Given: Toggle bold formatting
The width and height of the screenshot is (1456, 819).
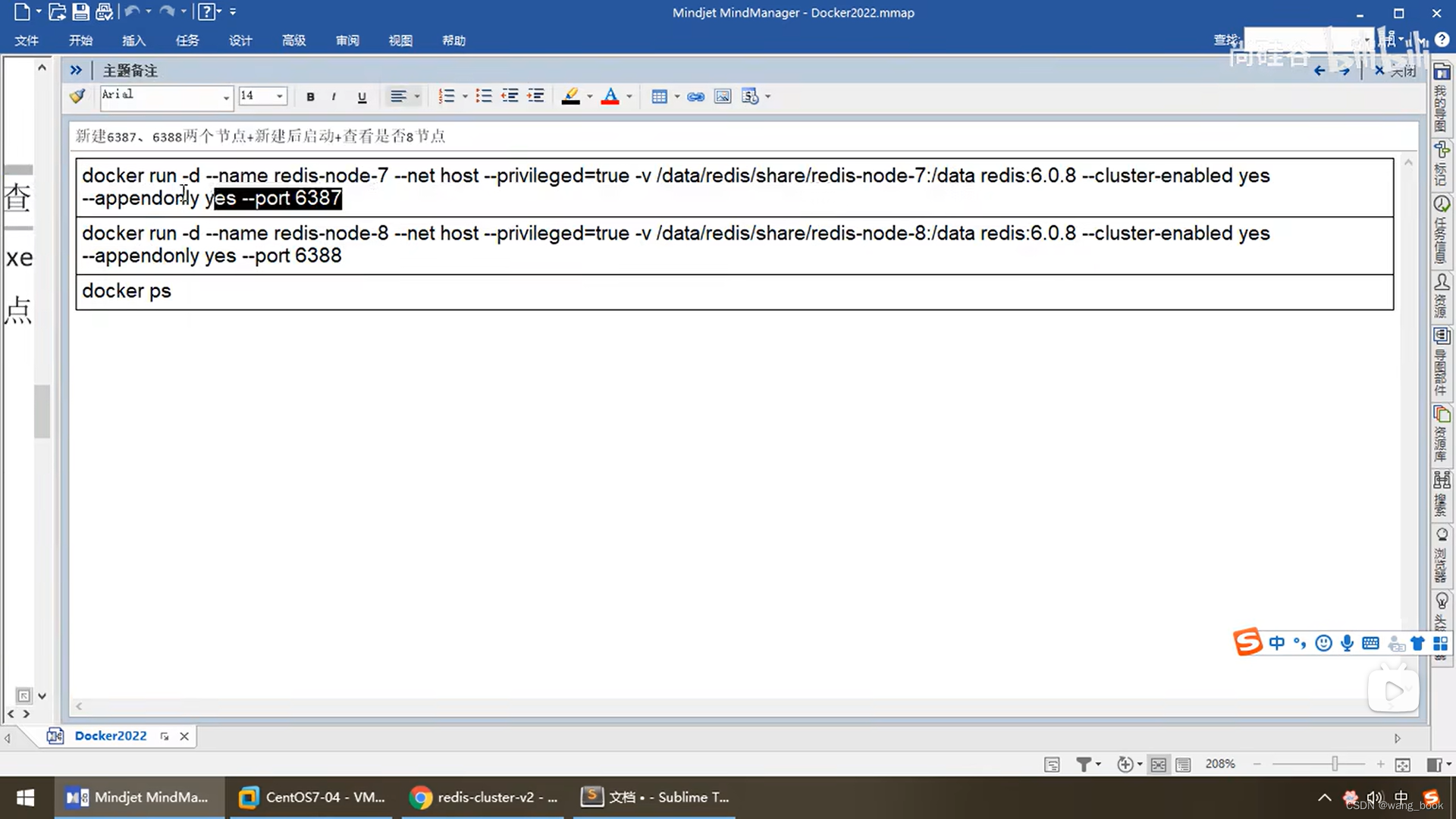Looking at the screenshot, I should pos(310,96).
